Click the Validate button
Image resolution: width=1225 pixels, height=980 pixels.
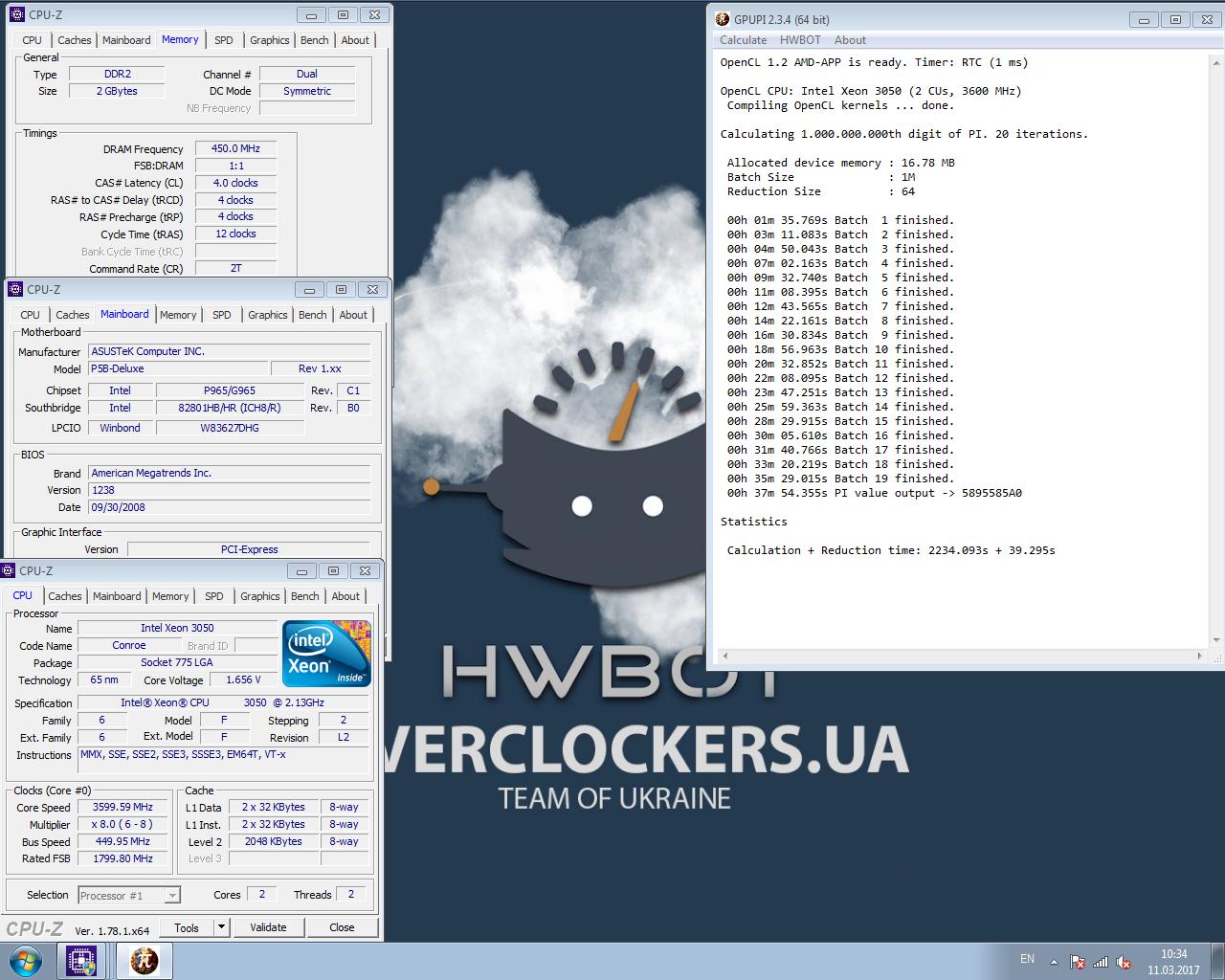click(268, 927)
